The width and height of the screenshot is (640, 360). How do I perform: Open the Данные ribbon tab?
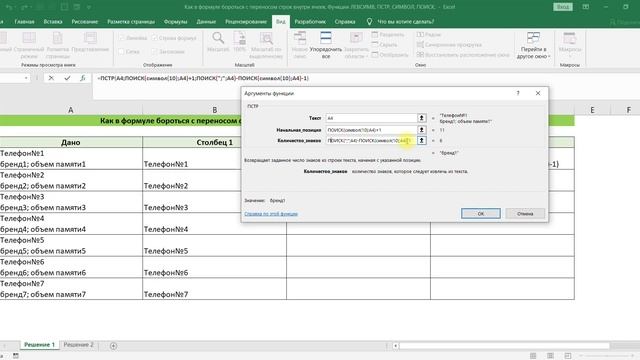pos(206,22)
